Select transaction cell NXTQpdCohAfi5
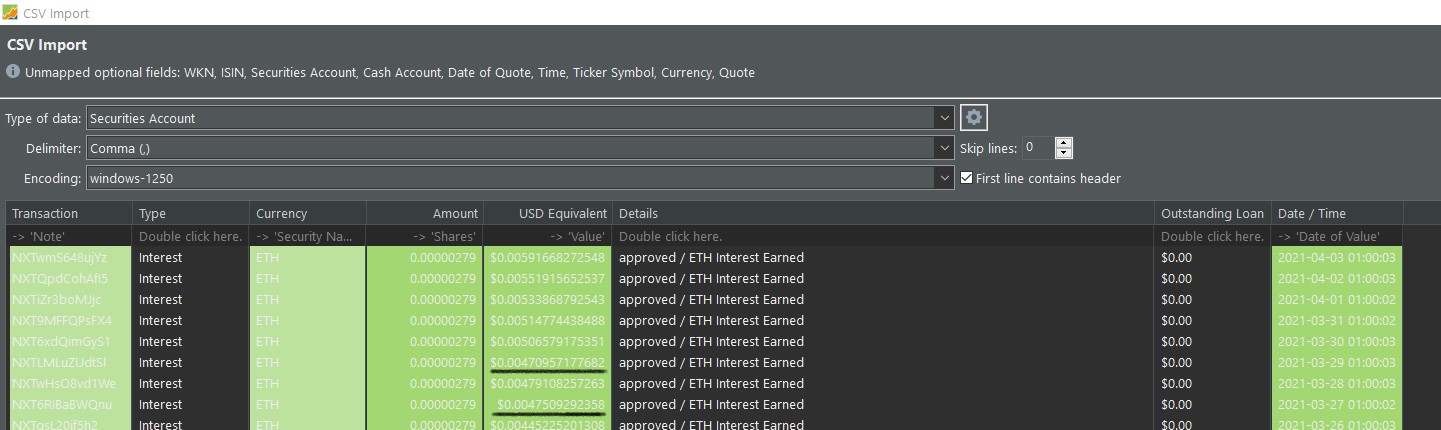The height and width of the screenshot is (430, 1441). pyautogui.click(x=69, y=278)
